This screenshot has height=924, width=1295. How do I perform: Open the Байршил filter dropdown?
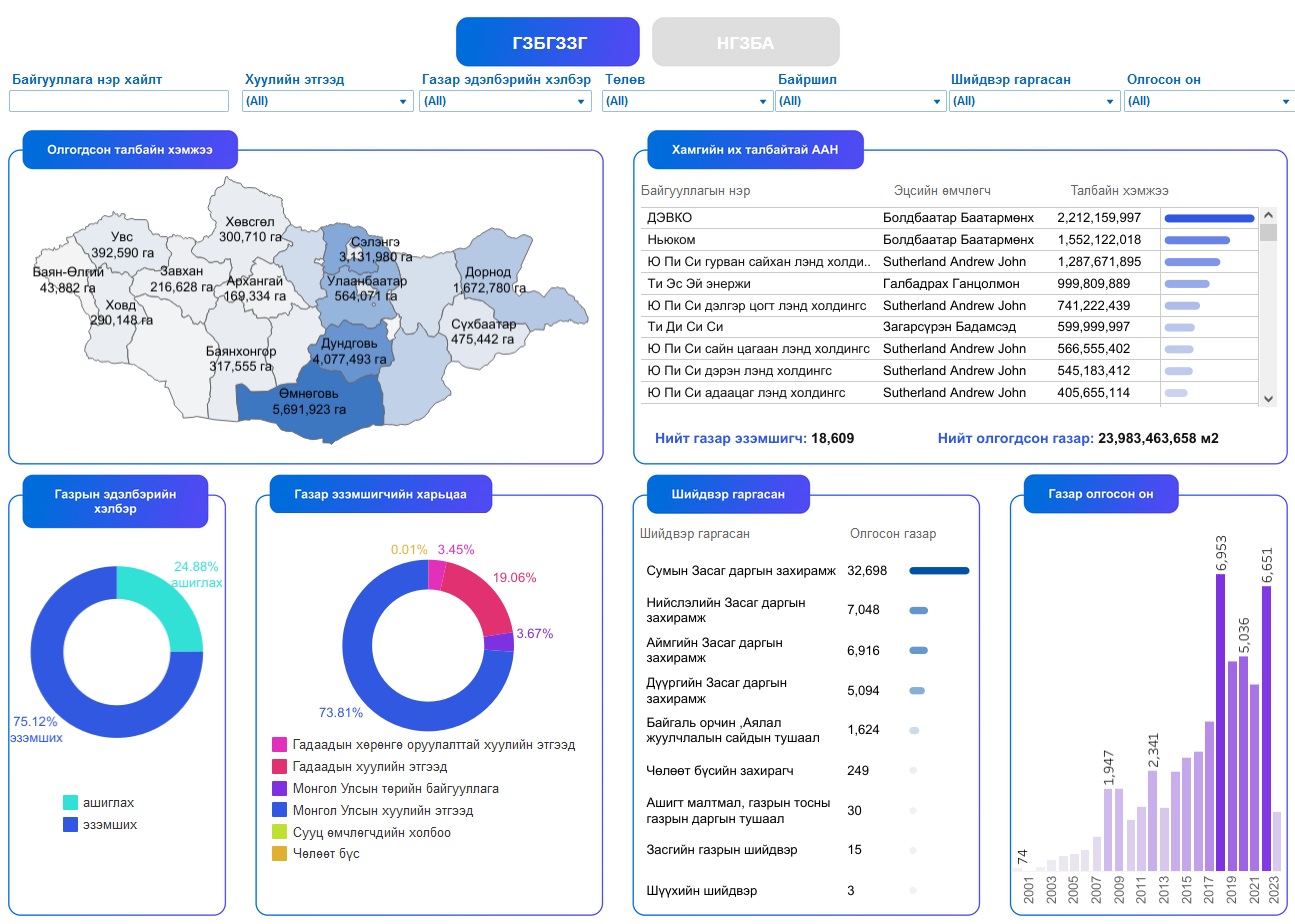point(860,101)
